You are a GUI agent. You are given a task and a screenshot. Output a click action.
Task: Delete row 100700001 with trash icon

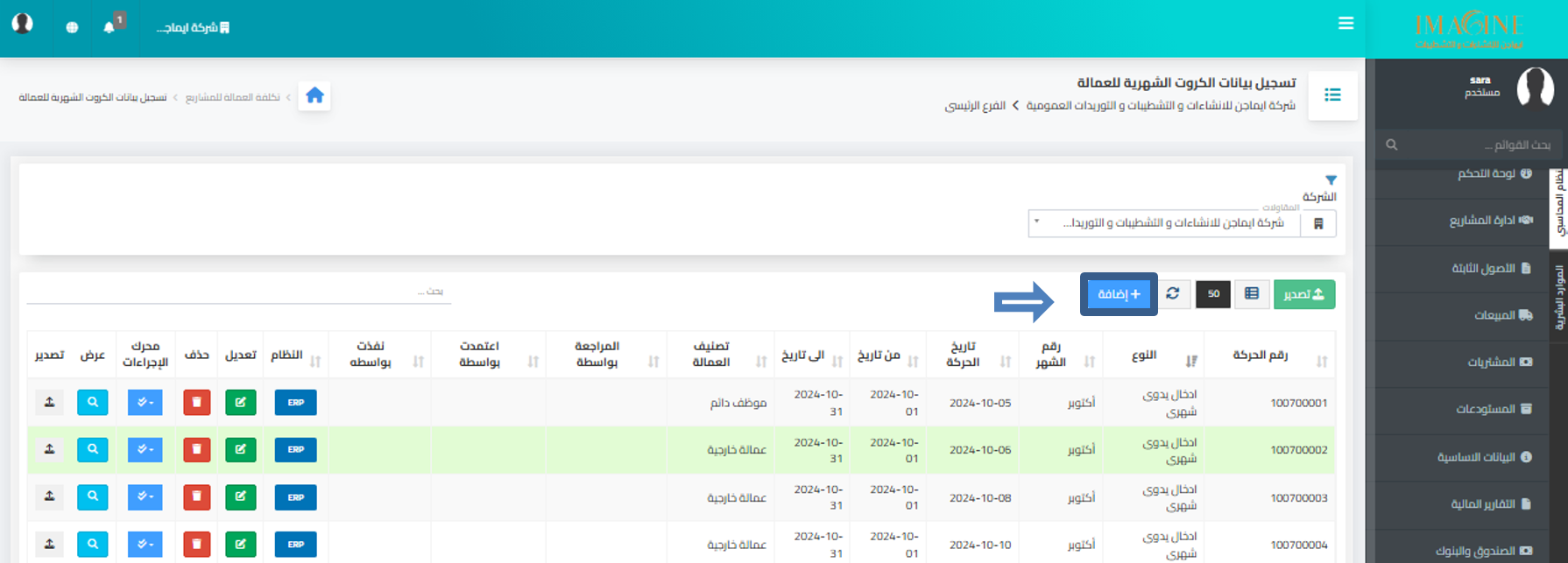tap(197, 403)
